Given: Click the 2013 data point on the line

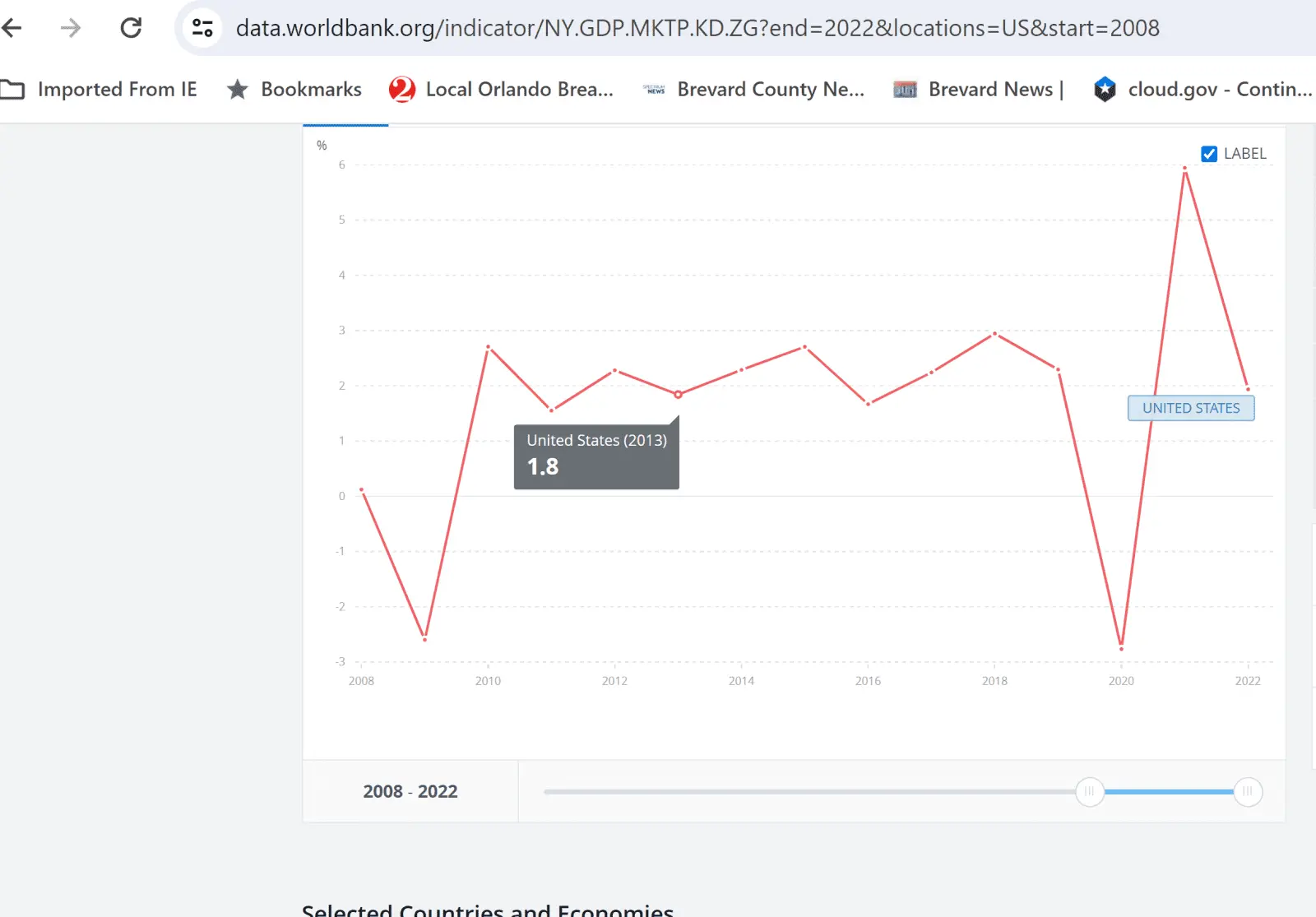Looking at the screenshot, I should point(678,395).
